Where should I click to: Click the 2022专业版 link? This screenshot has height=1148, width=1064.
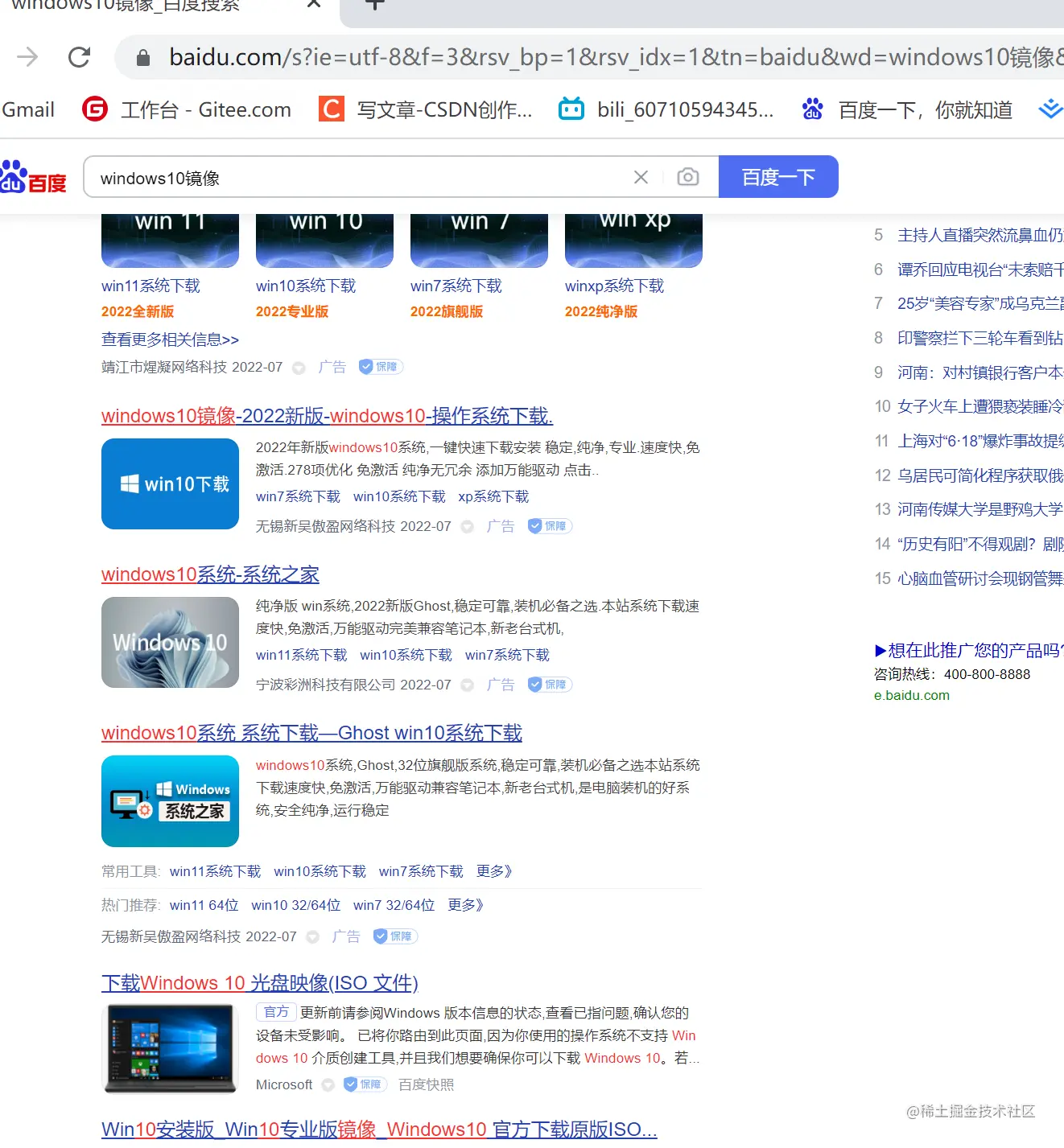(x=292, y=311)
